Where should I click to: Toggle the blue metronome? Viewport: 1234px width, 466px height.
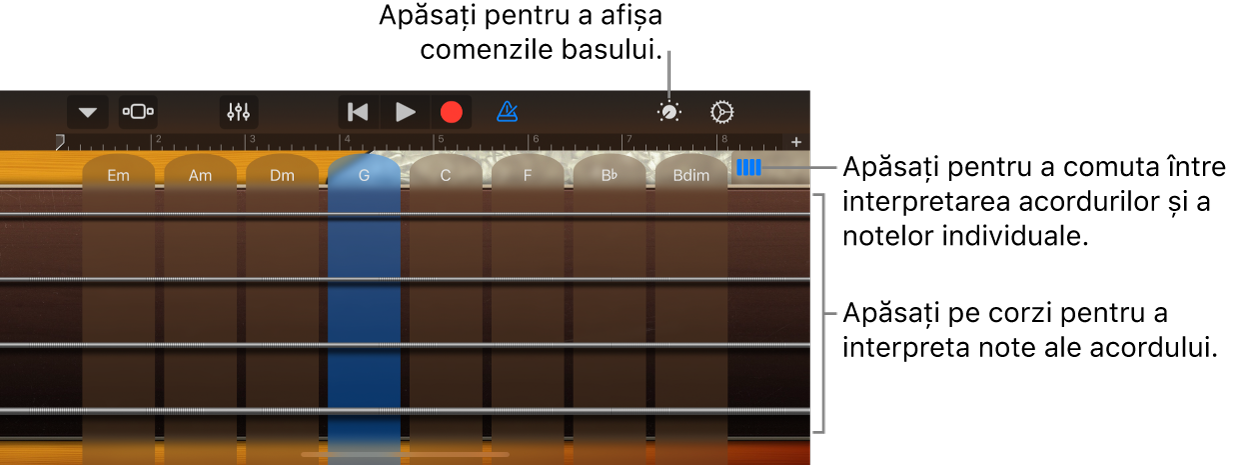coord(507,112)
